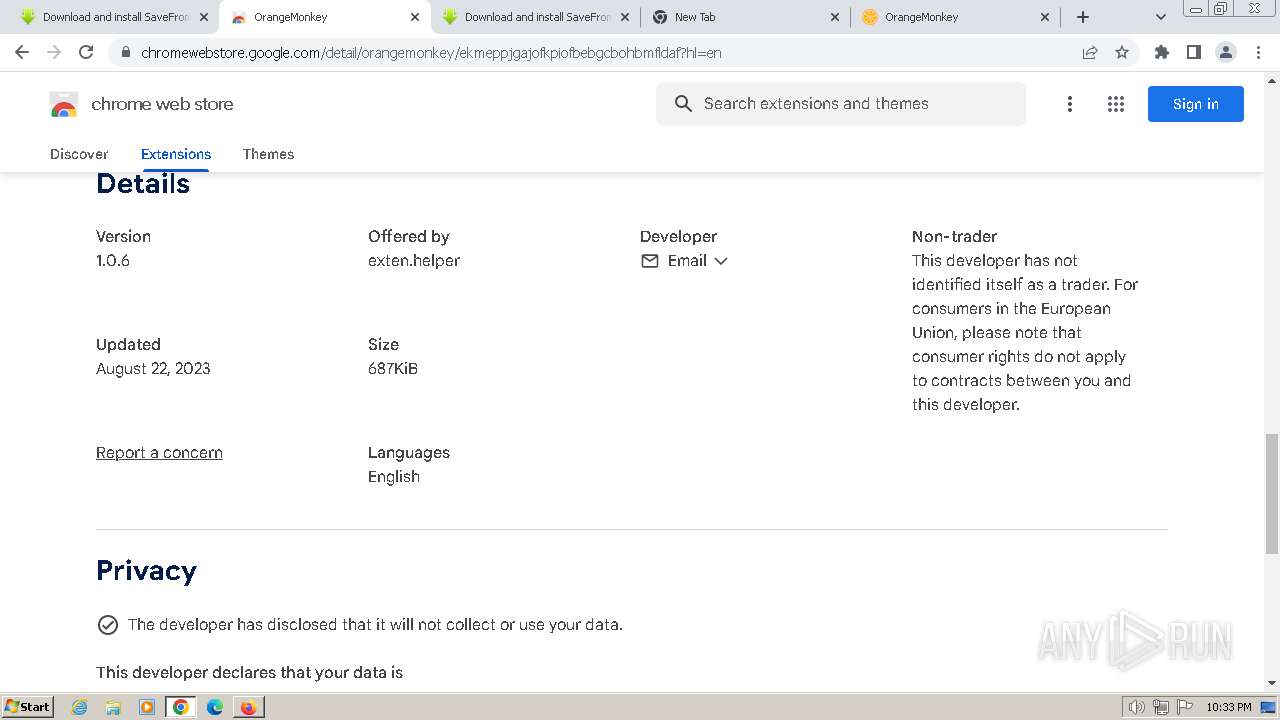The width and height of the screenshot is (1280, 720).
Task: Open a new browser tab
Action: tap(1083, 17)
